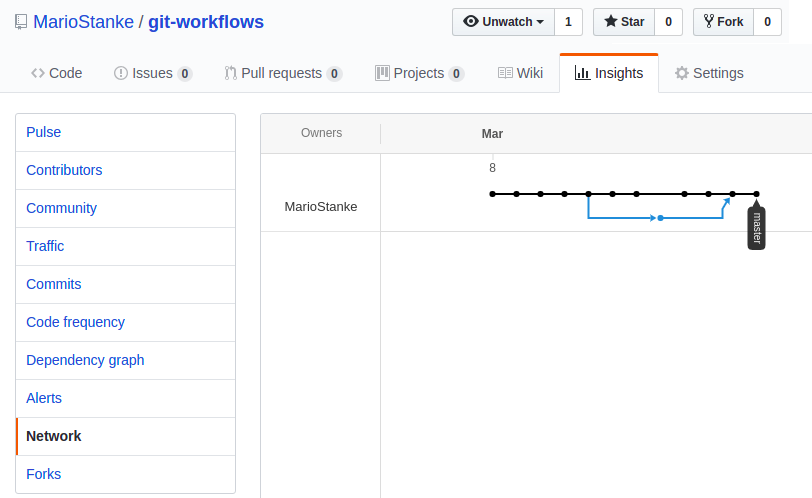This screenshot has height=498, width=812.
Task: Click the MarioStanke owner label in network graph
Action: pyautogui.click(x=321, y=207)
